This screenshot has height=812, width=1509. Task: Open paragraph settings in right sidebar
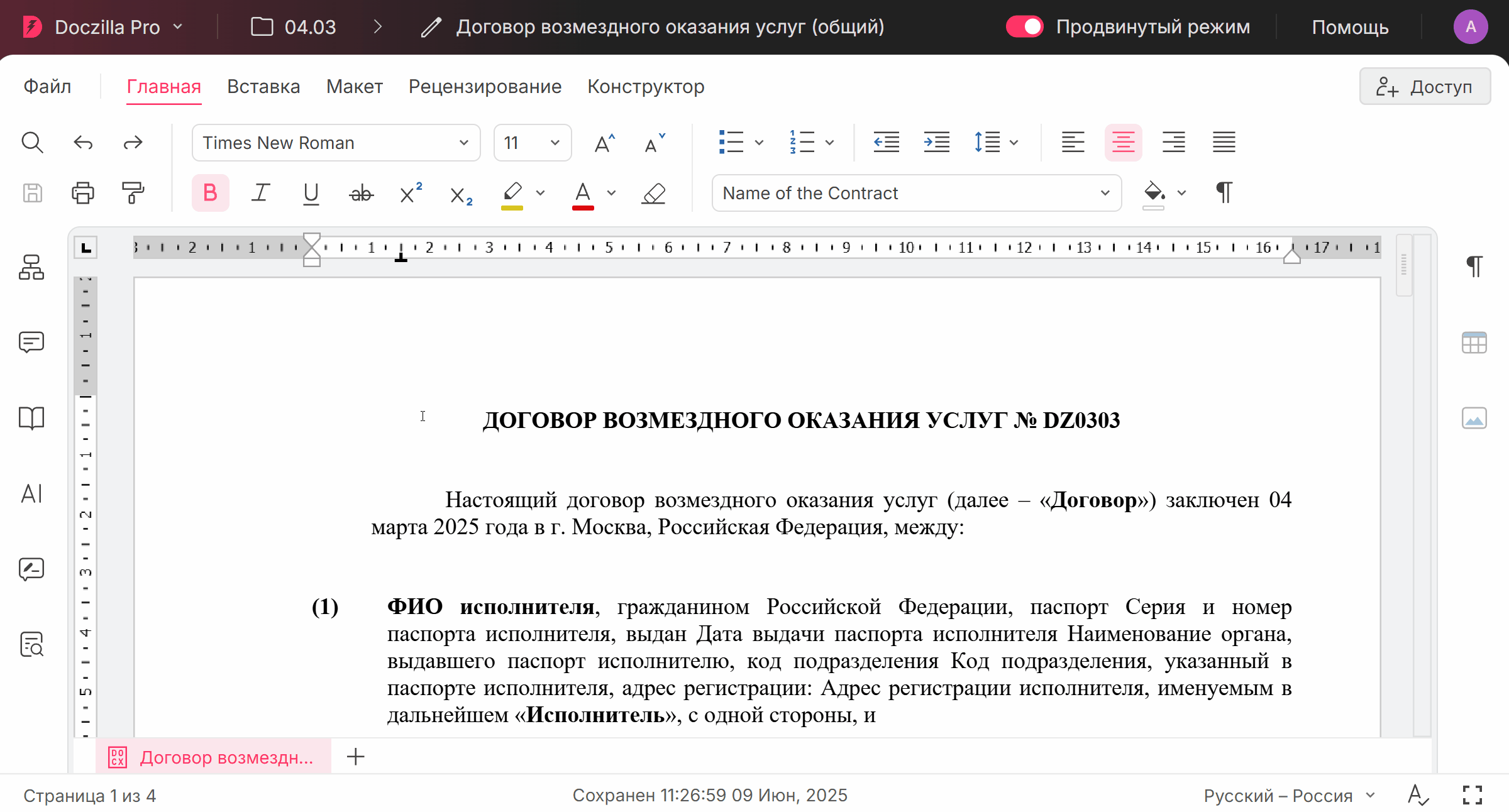(1474, 266)
